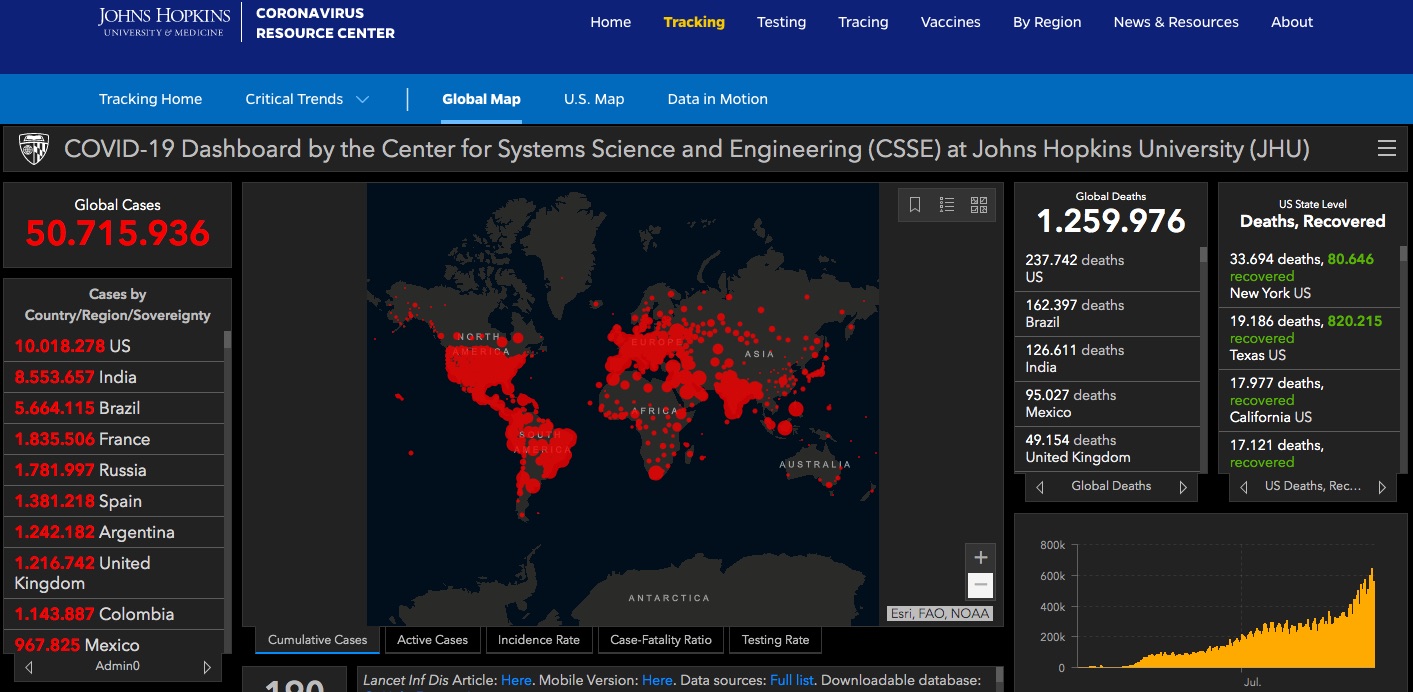Select the Incidence Rate map tab

[539, 640]
